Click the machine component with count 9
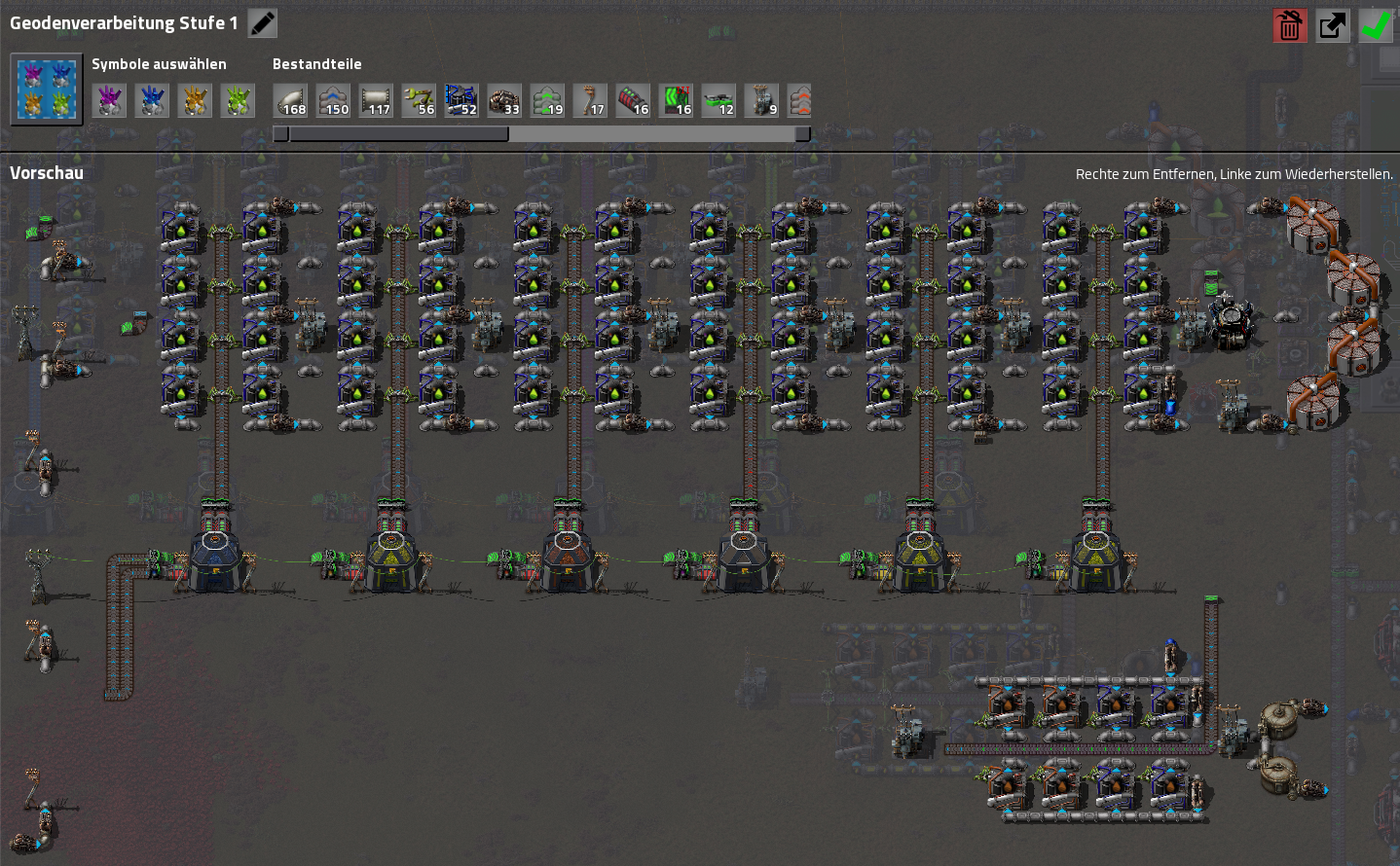1400x866 pixels. coord(761,100)
